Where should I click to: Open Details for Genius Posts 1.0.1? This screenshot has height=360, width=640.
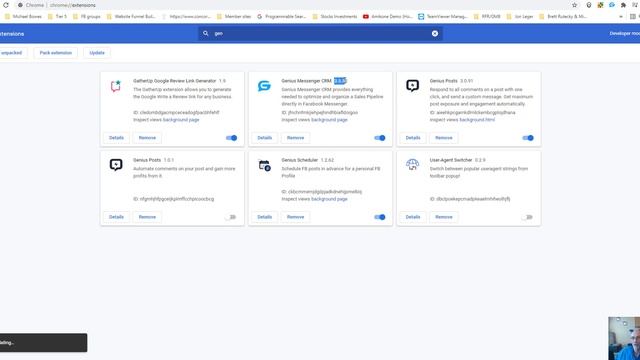point(116,217)
